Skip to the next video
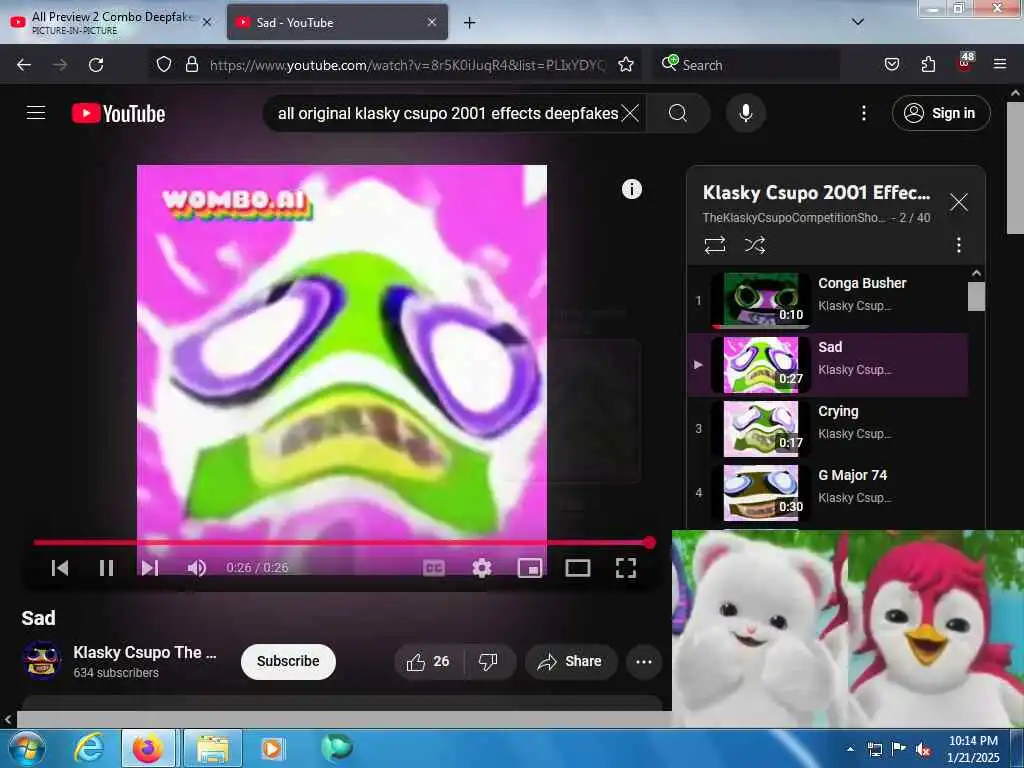1024x768 pixels. 150,568
